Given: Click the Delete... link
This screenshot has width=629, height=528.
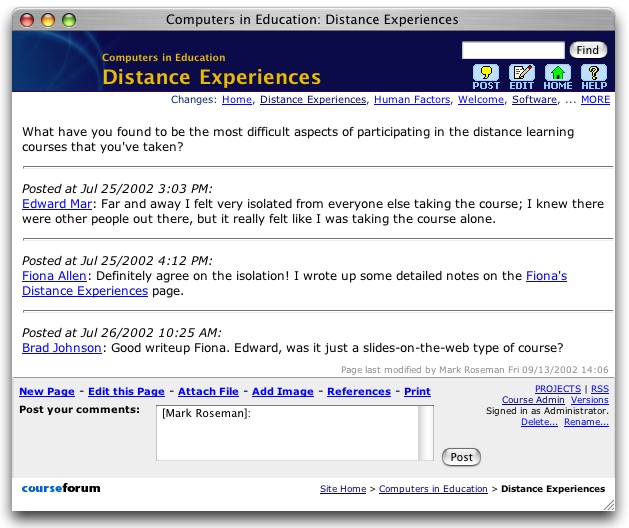Looking at the screenshot, I should pos(539,422).
